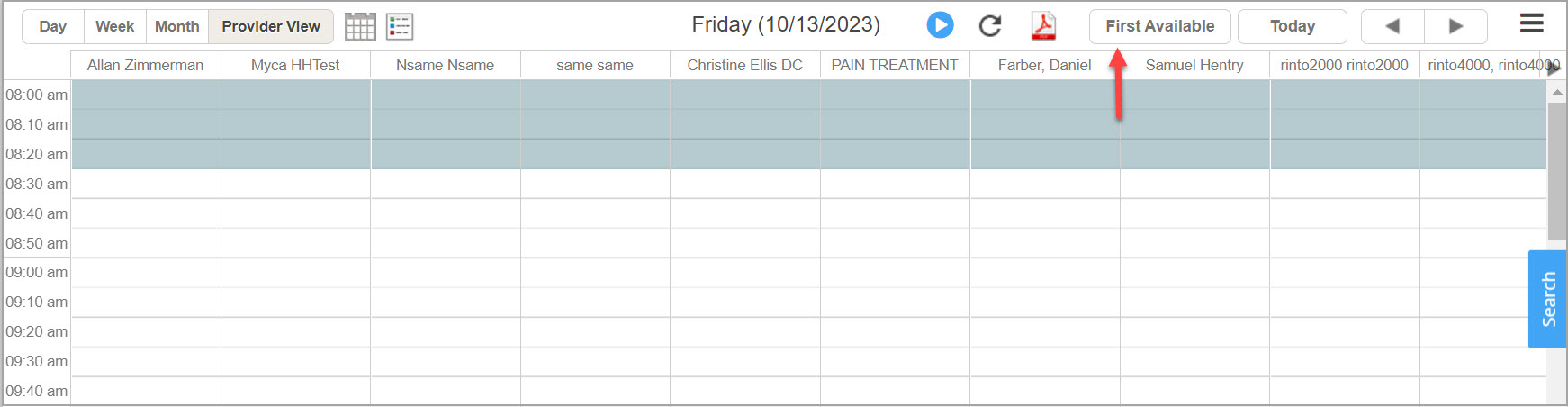Click the scrollbar up arrow

(1556, 93)
